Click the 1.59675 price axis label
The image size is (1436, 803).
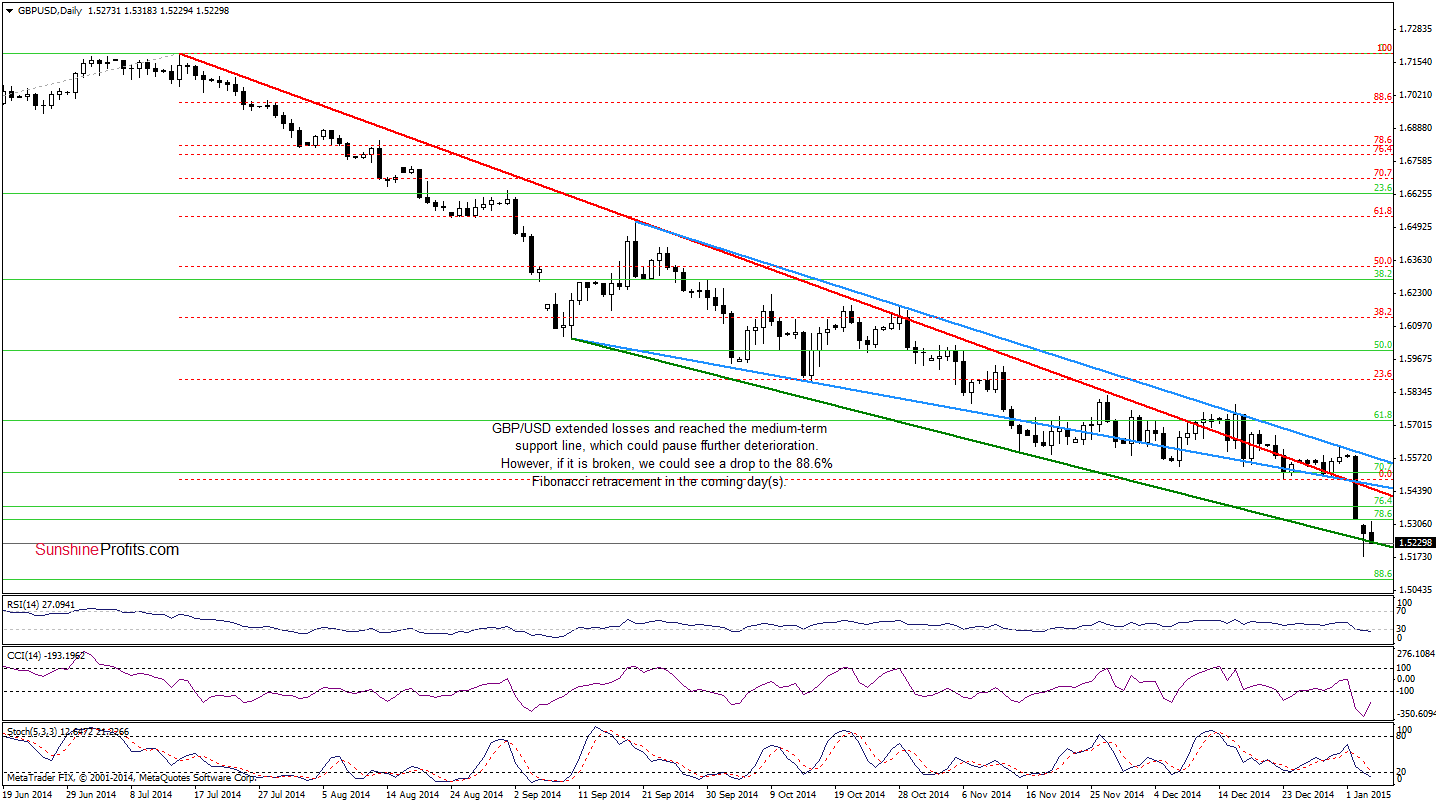pyautogui.click(x=1416, y=358)
